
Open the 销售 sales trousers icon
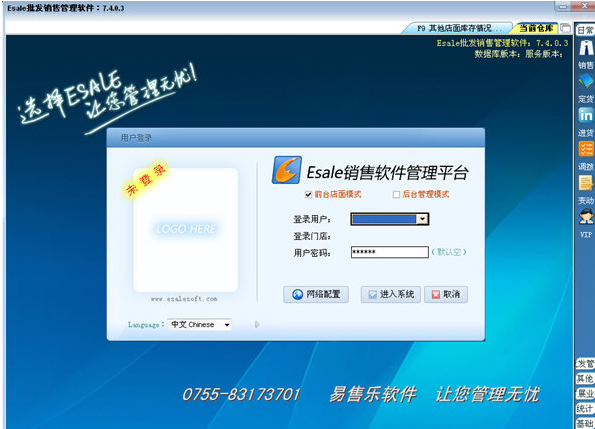[586, 48]
